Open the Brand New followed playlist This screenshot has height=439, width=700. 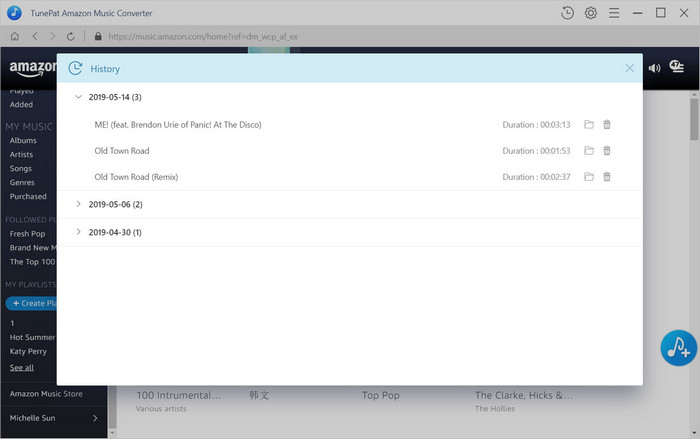[33, 248]
